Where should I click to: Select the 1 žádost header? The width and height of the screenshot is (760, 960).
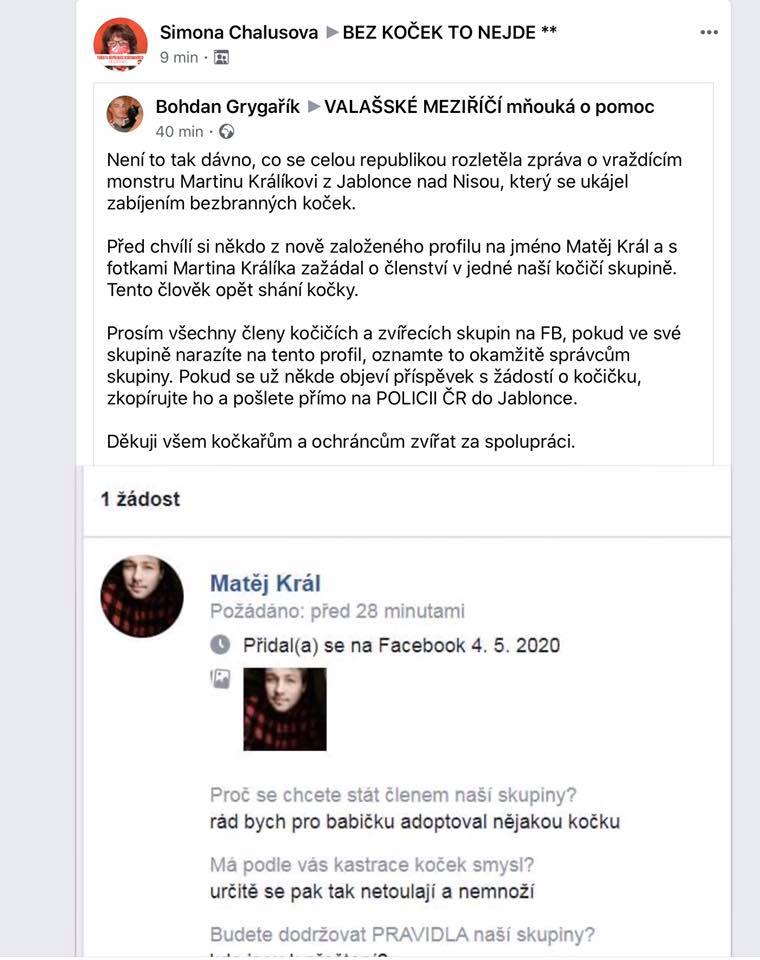140,499
